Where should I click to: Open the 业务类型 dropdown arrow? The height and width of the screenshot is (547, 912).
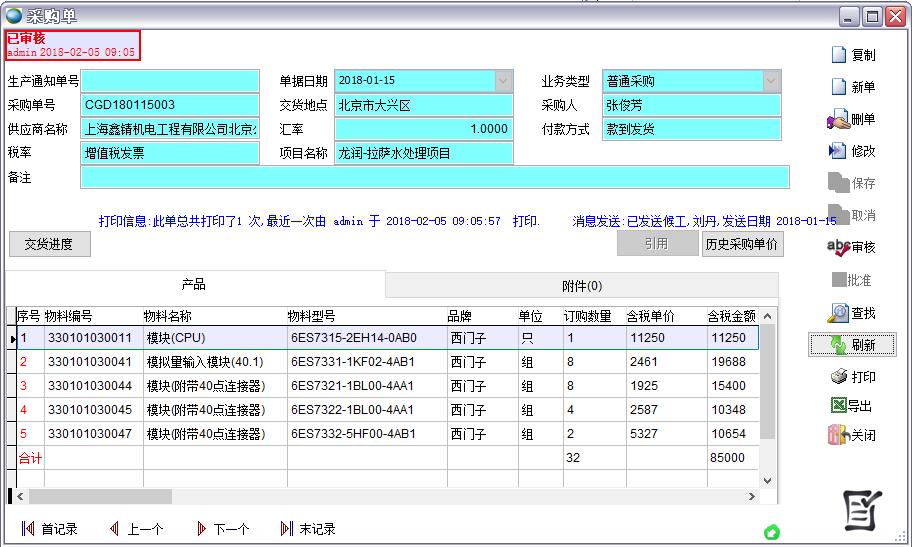[771, 81]
